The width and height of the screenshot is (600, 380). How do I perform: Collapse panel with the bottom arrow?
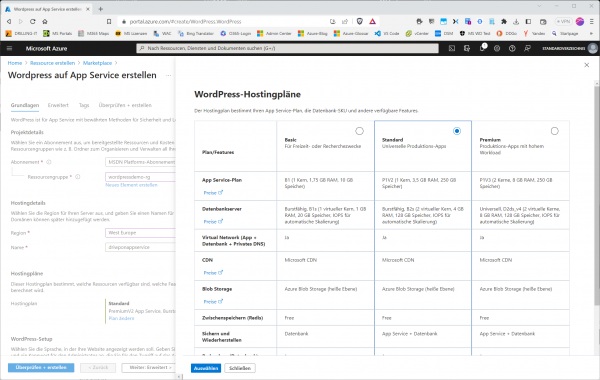click(179, 377)
